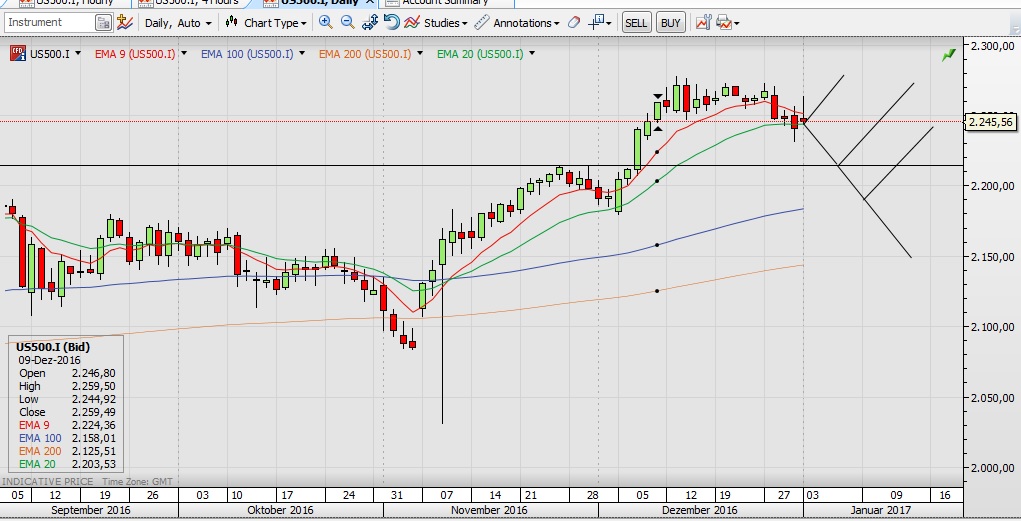Image resolution: width=1021 pixels, height=521 pixels.
Task: Open the Annotations dropdown menu
Action: tap(517, 23)
